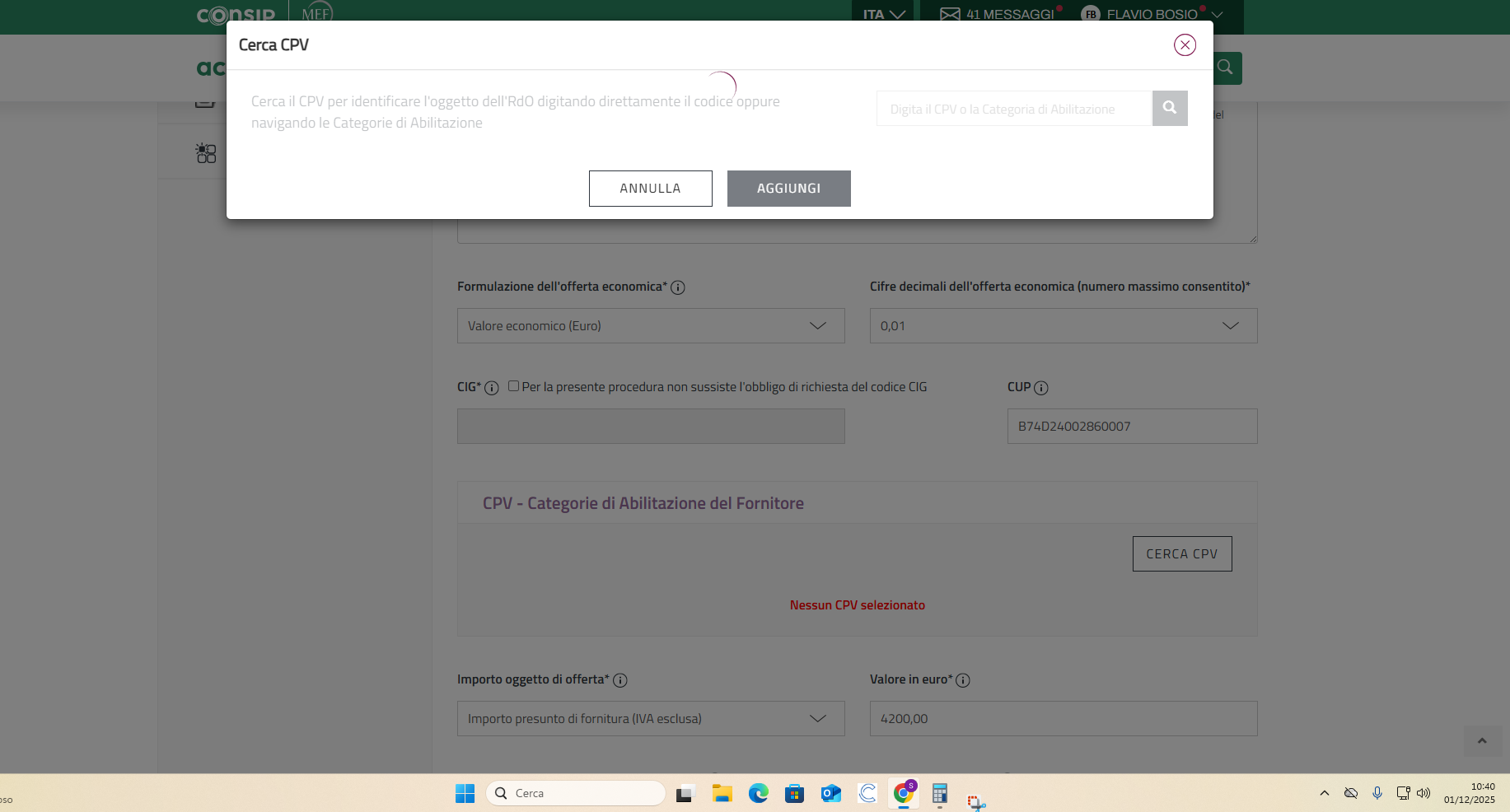Expand the Cifre decimali 0,01 dropdown
The width and height of the screenshot is (1510, 812).
coord(1063,326)
